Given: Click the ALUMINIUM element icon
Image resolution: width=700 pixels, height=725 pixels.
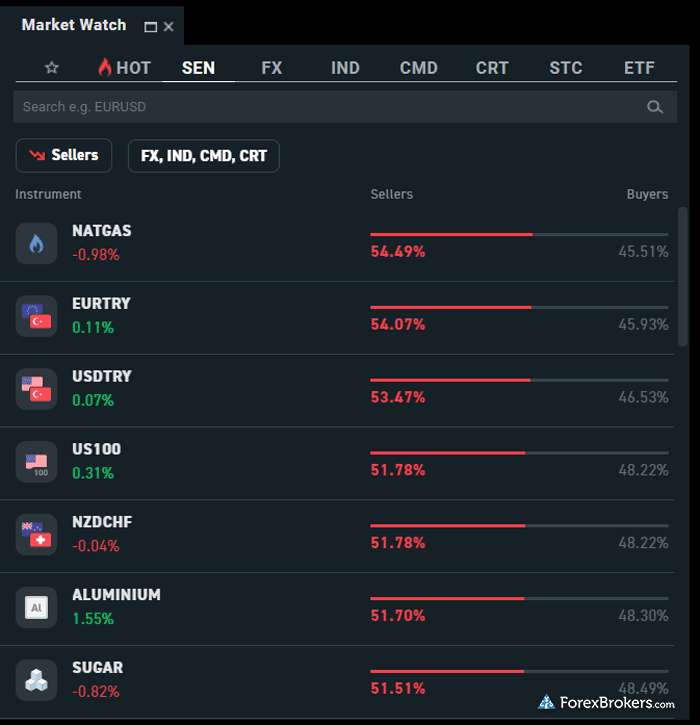Looking at the screenshot, I should pos(36,607).
